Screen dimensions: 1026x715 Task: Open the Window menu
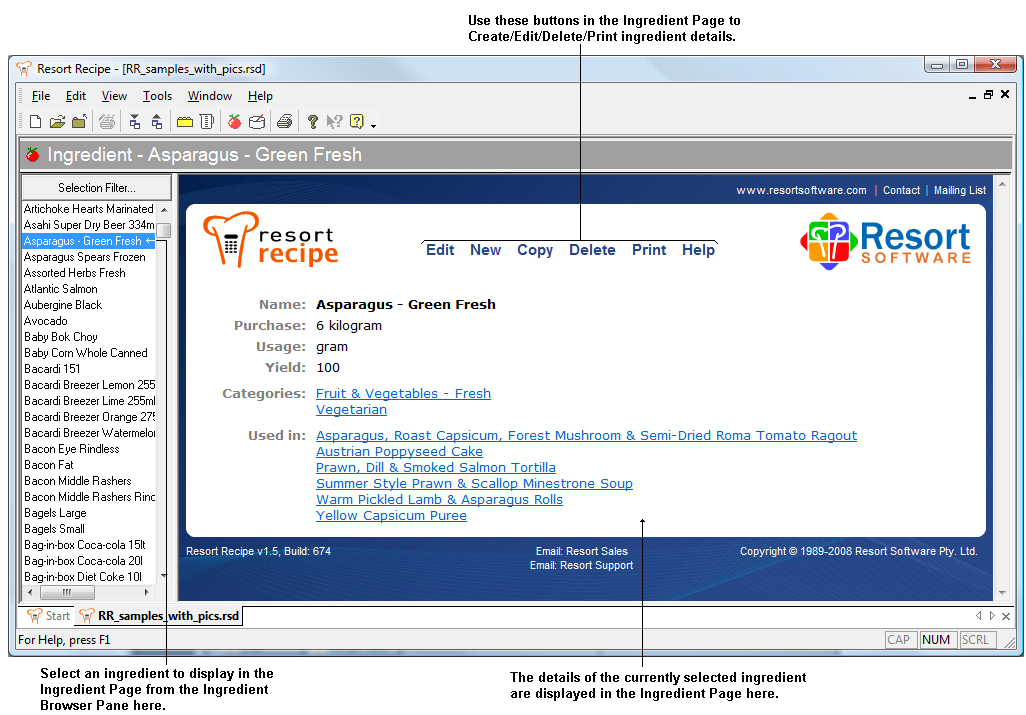[x=210, y=96]
